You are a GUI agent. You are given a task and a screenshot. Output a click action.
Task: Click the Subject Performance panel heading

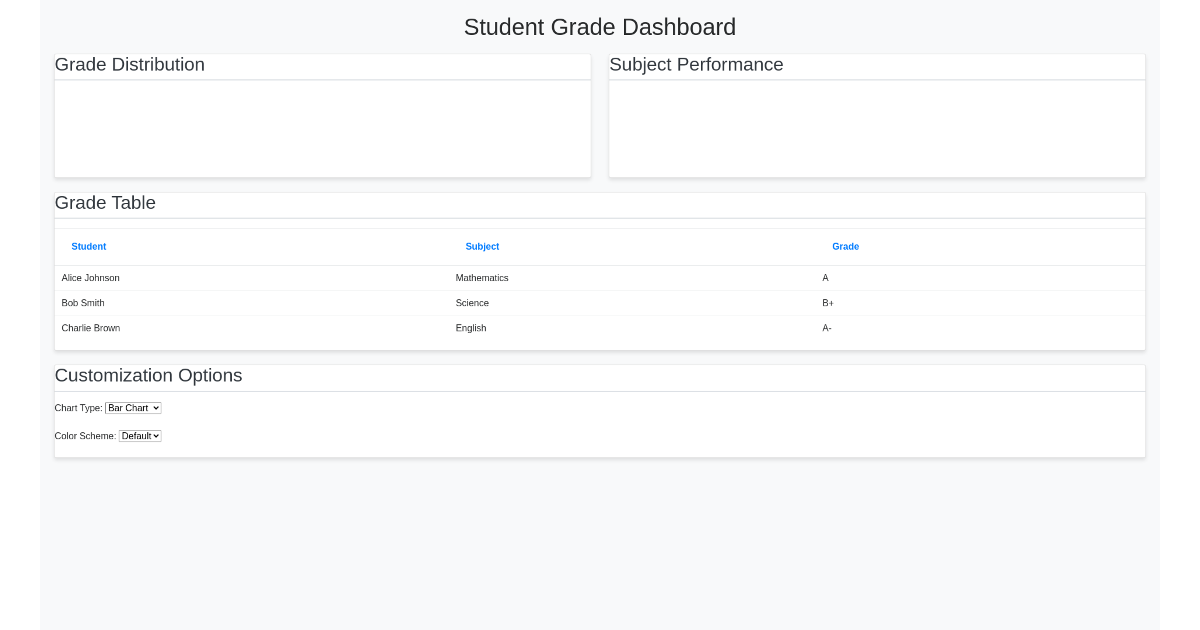pyautogui.click(x=696, y=64)
